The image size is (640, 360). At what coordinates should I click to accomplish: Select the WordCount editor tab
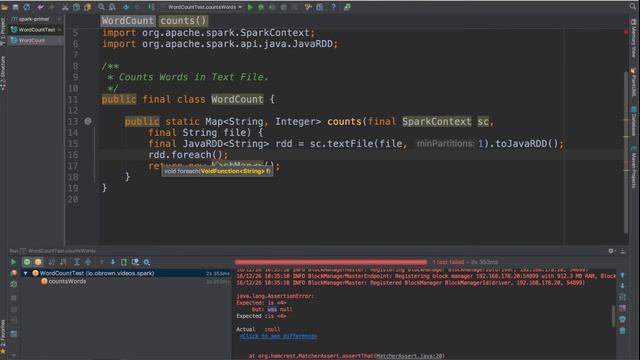pyautogui.click(x=36, y=40)
